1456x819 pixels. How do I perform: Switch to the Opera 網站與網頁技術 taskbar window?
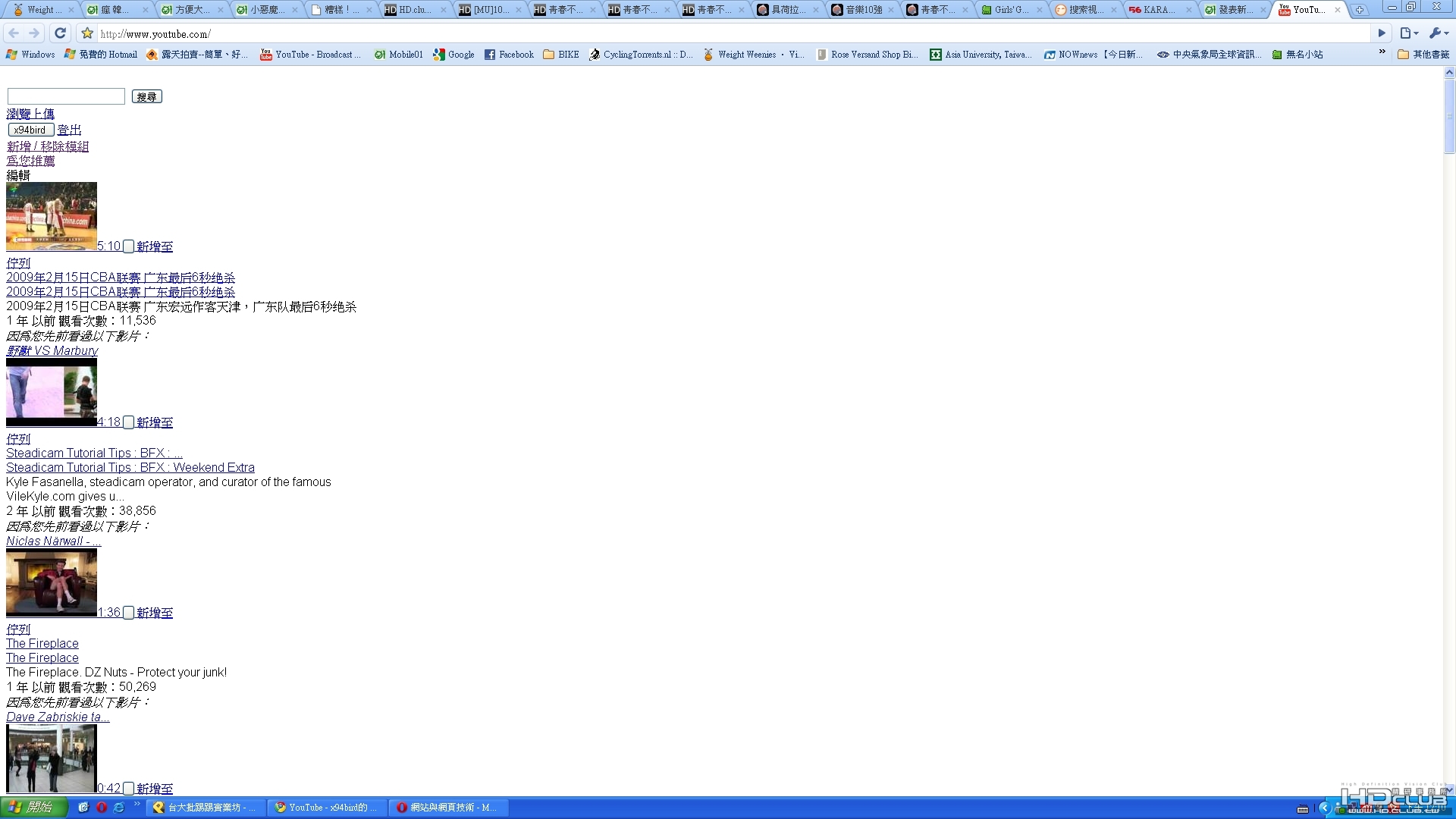coord(449,808)
